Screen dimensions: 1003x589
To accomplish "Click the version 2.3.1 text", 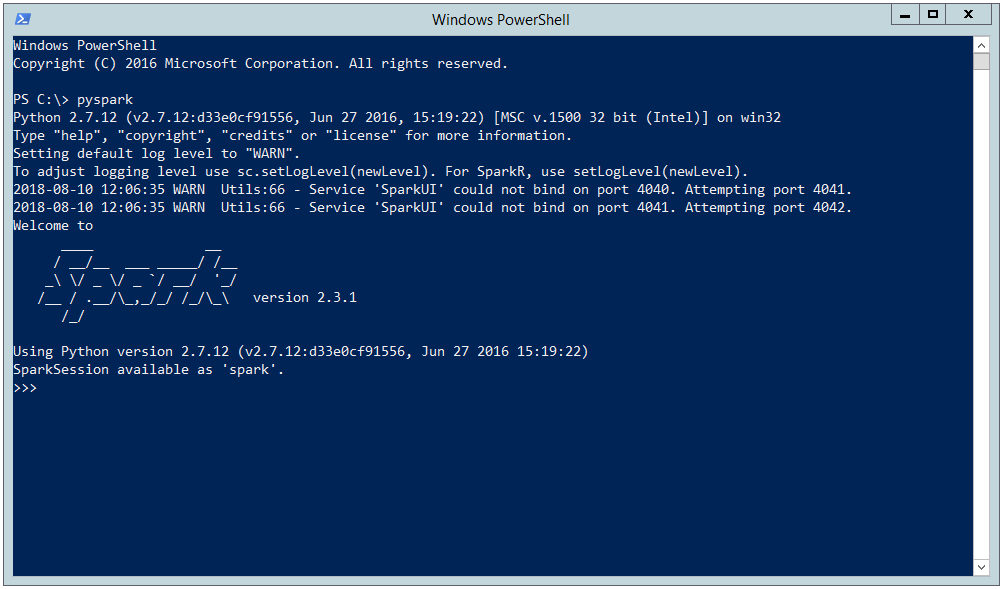I will (x=305, y=298).
